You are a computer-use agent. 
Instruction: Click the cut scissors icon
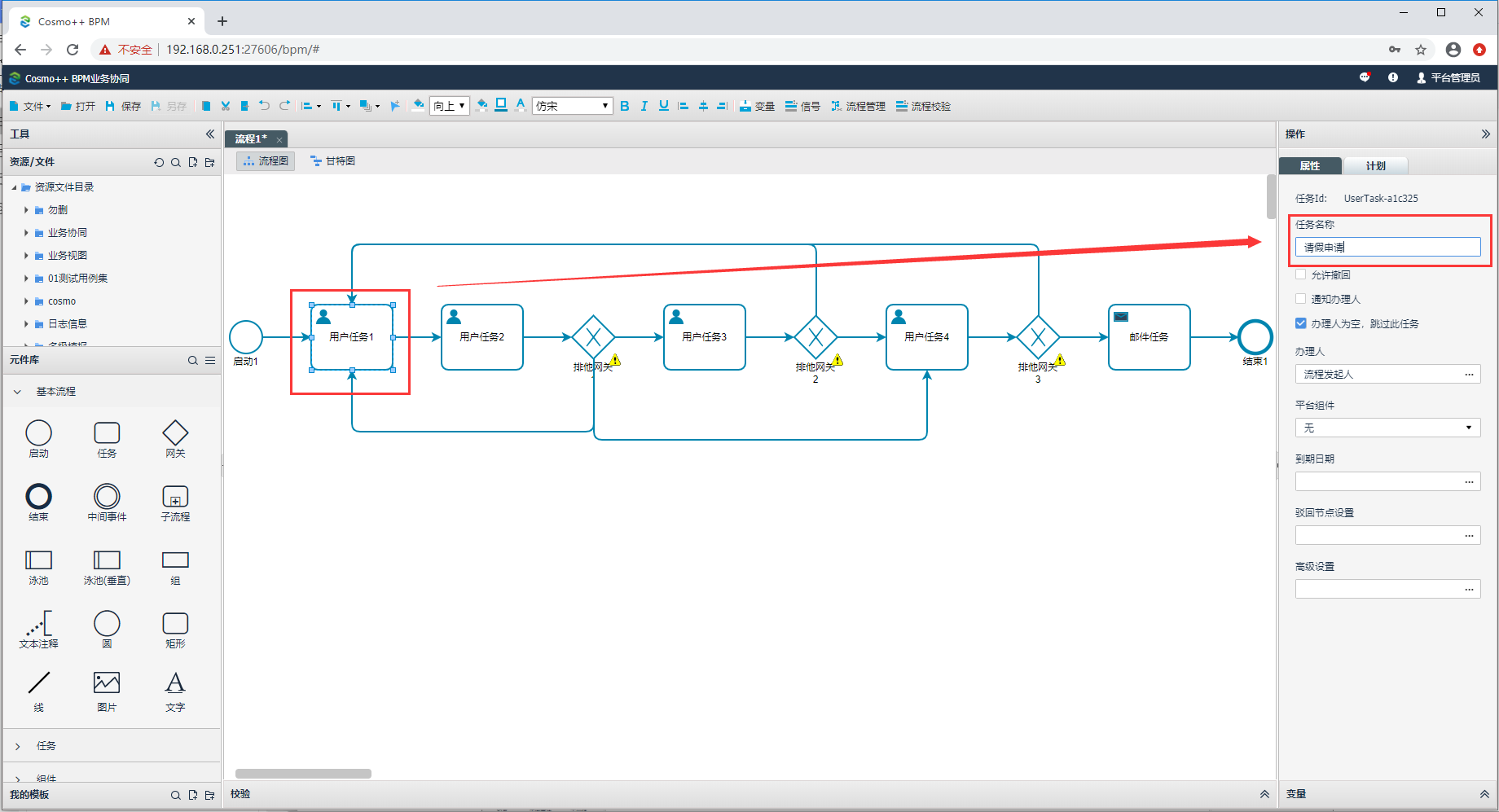tap(226, 106)
